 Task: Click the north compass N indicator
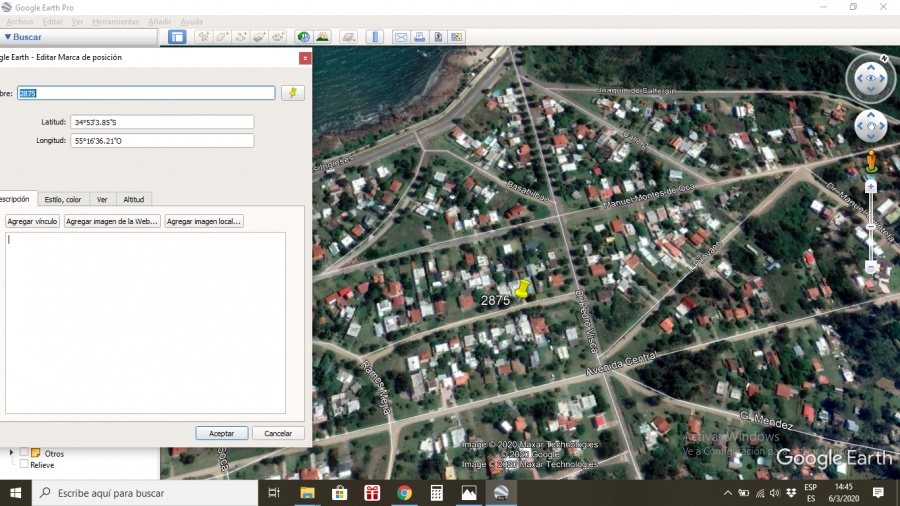tap(884, 59)
